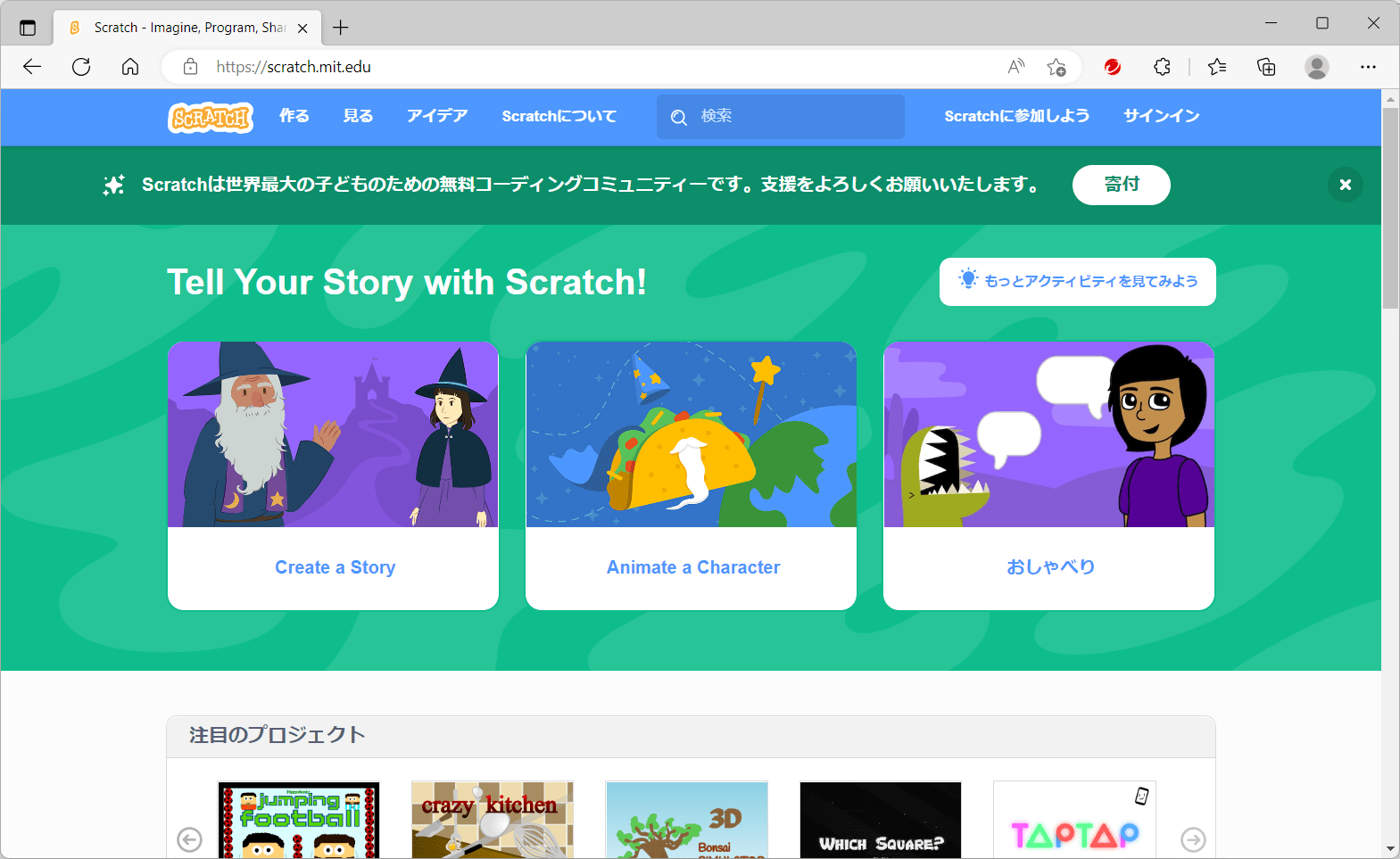This screenshot has width=1400, height=859.
Task: Click the next arrow in featured projects
Action: click(1192, 839)
